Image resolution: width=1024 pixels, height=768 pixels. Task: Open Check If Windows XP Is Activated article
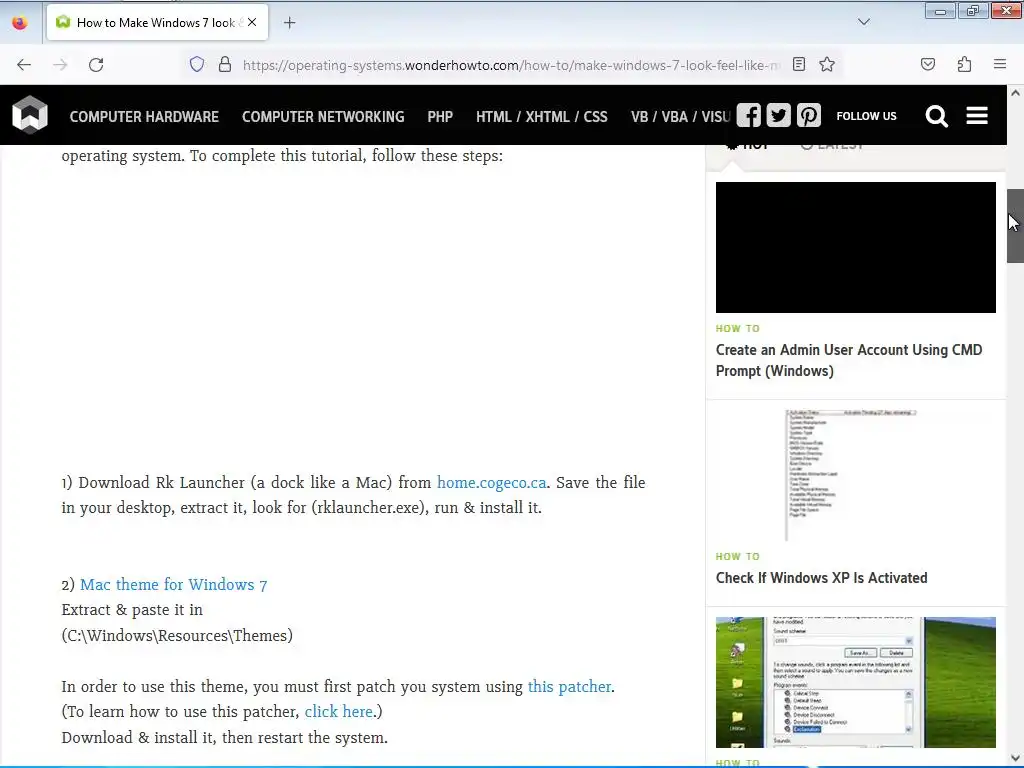click(822, 578)
